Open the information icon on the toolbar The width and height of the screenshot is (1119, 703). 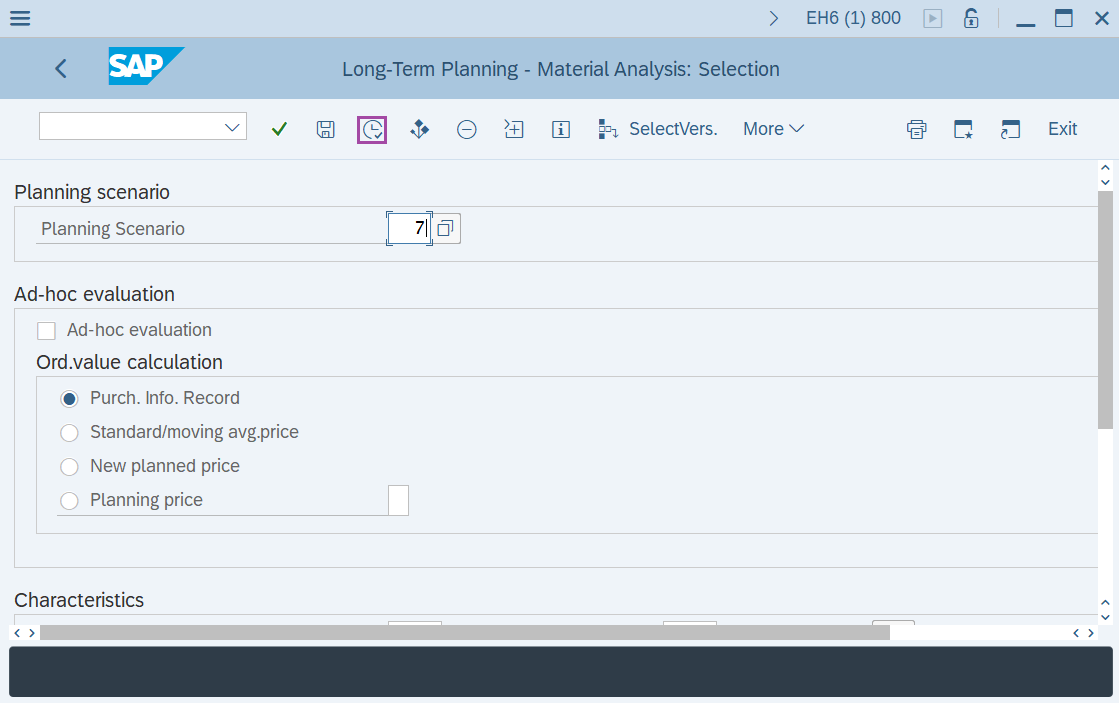coord(561,129)
